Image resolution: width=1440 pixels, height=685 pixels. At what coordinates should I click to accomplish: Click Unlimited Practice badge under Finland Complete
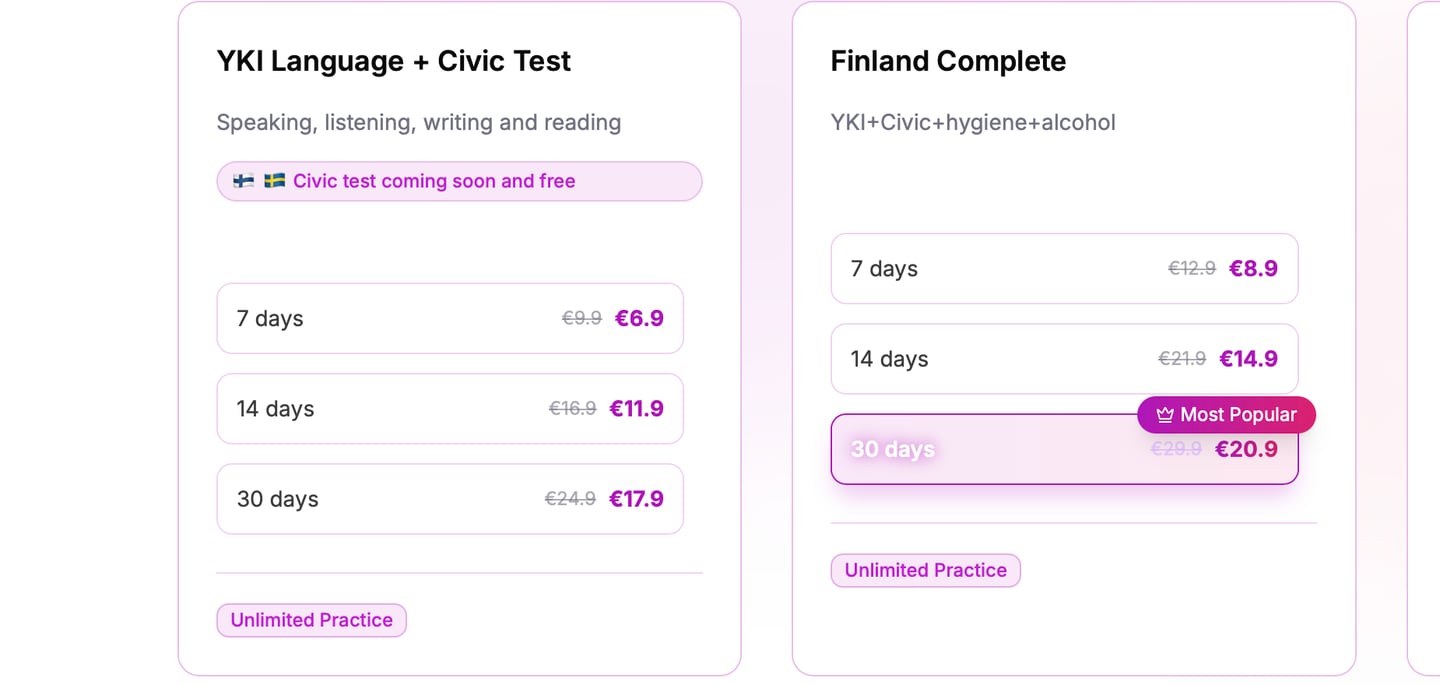coord(925,570)
